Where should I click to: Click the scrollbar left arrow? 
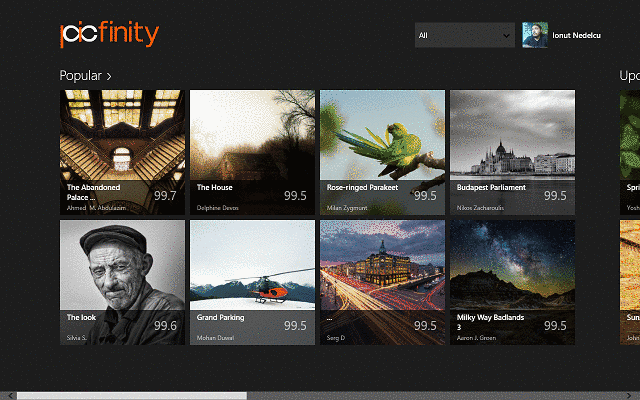pyautogui.click(x=11, y=396)
